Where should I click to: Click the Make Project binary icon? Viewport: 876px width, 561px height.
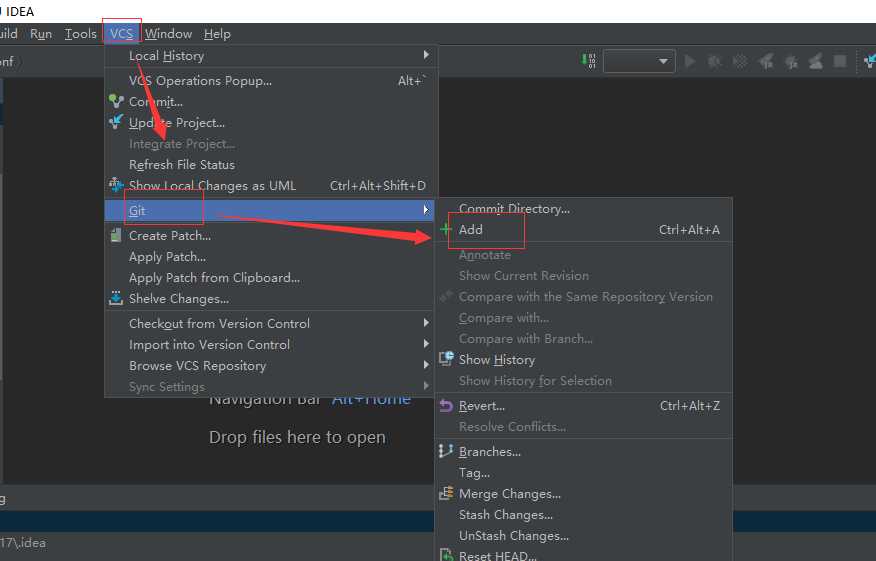click(589, 61)
